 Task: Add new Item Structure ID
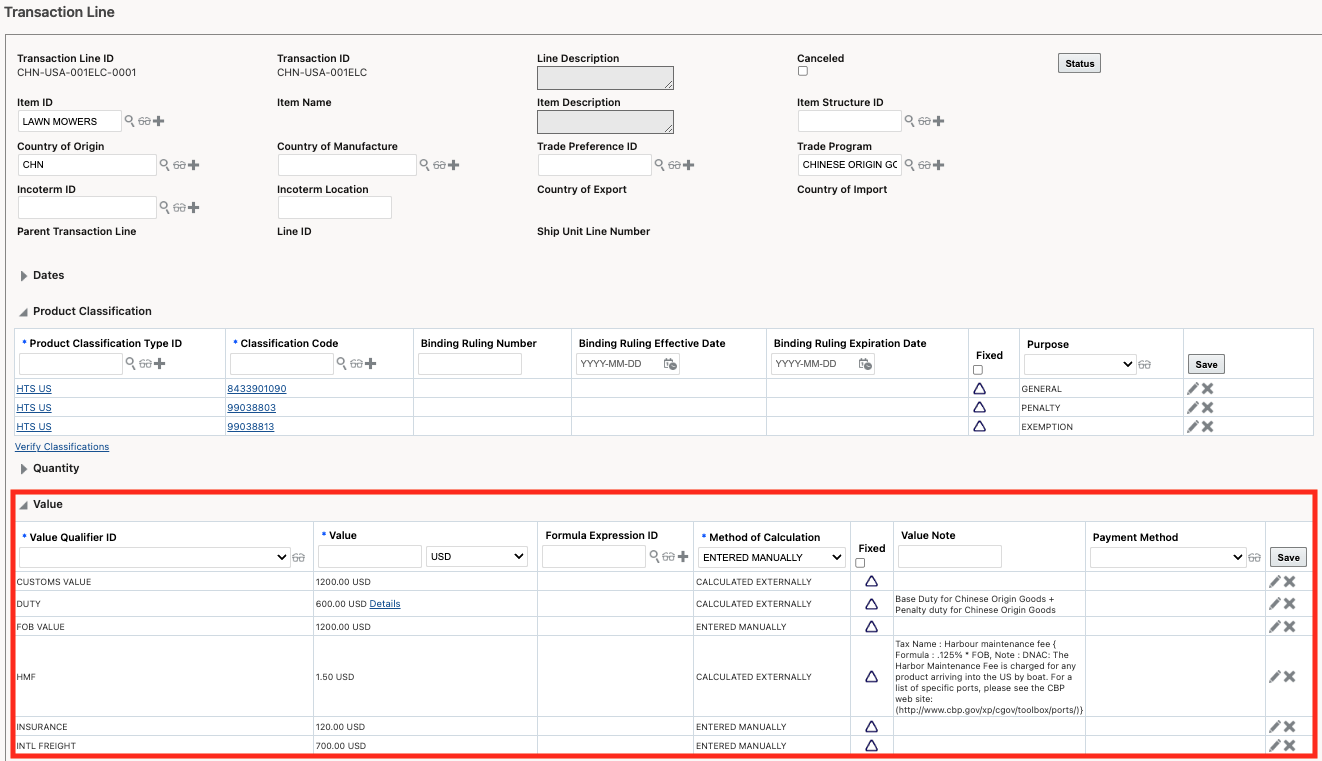tap(939, 121)
